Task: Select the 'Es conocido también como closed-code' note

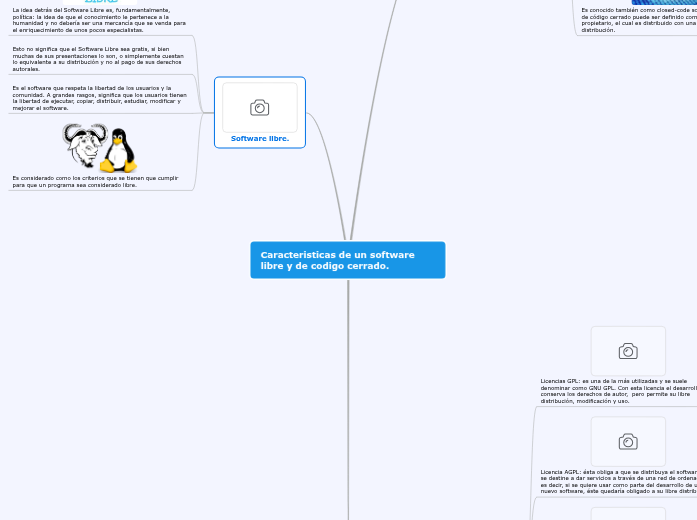Action: [639, 20]
